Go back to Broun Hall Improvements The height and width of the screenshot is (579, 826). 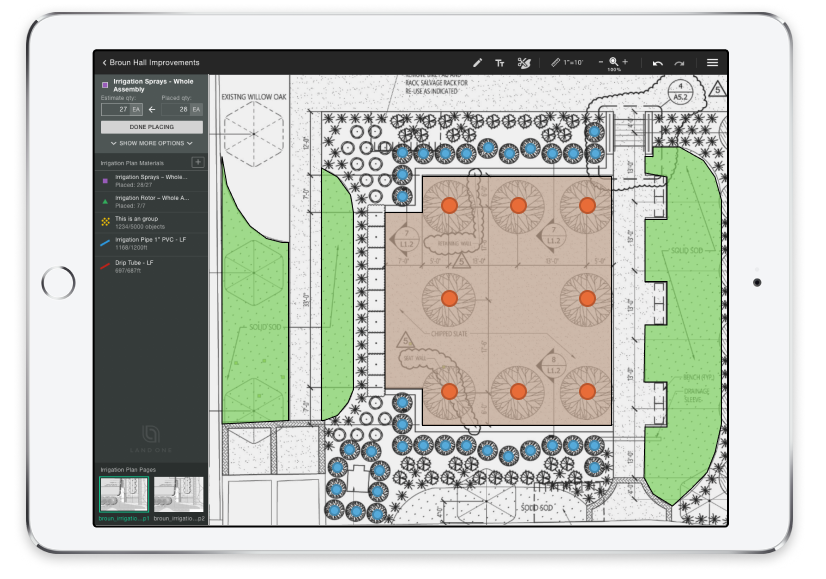151,62
